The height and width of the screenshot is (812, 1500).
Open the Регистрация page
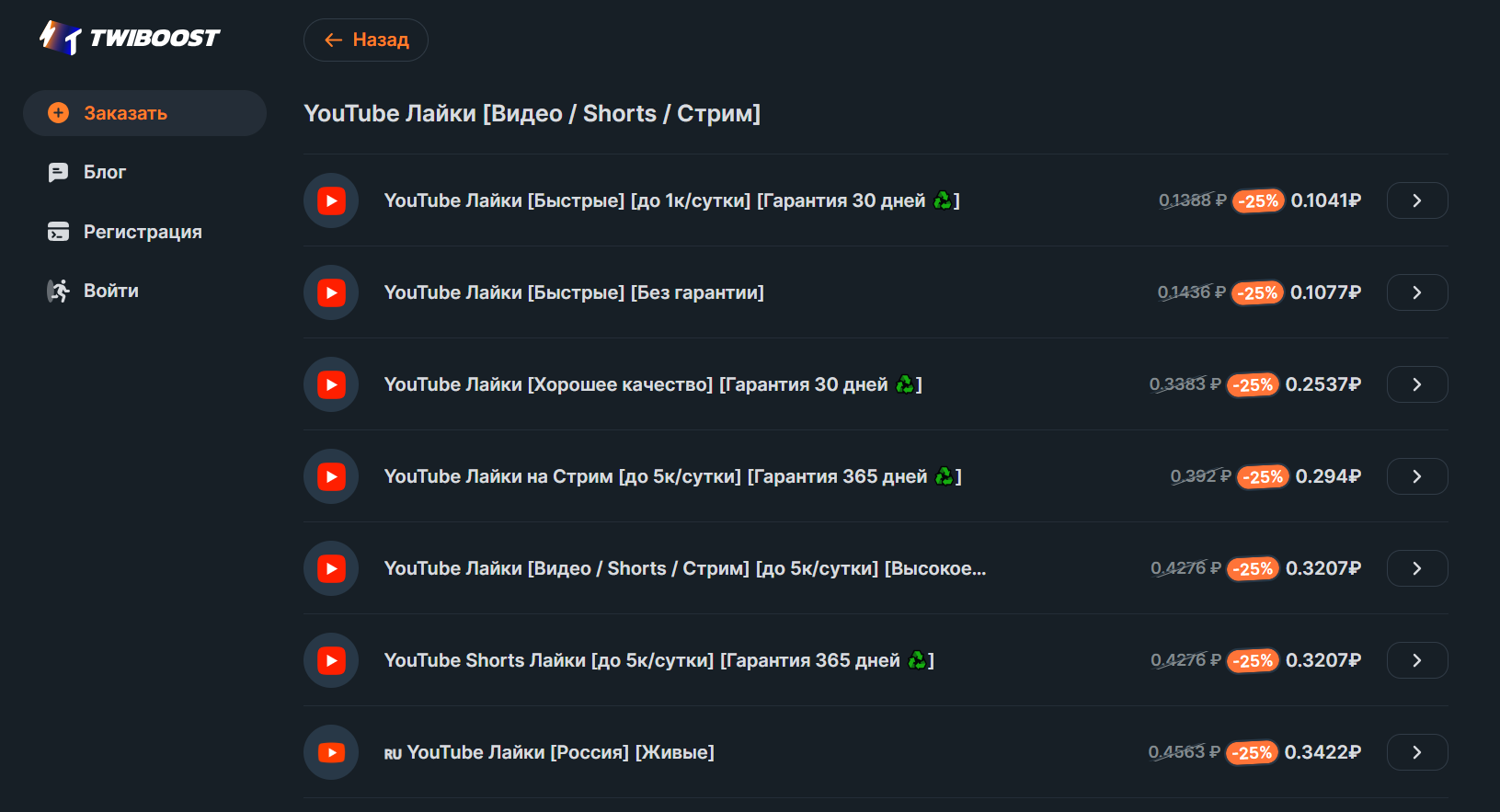click(143, 232)
